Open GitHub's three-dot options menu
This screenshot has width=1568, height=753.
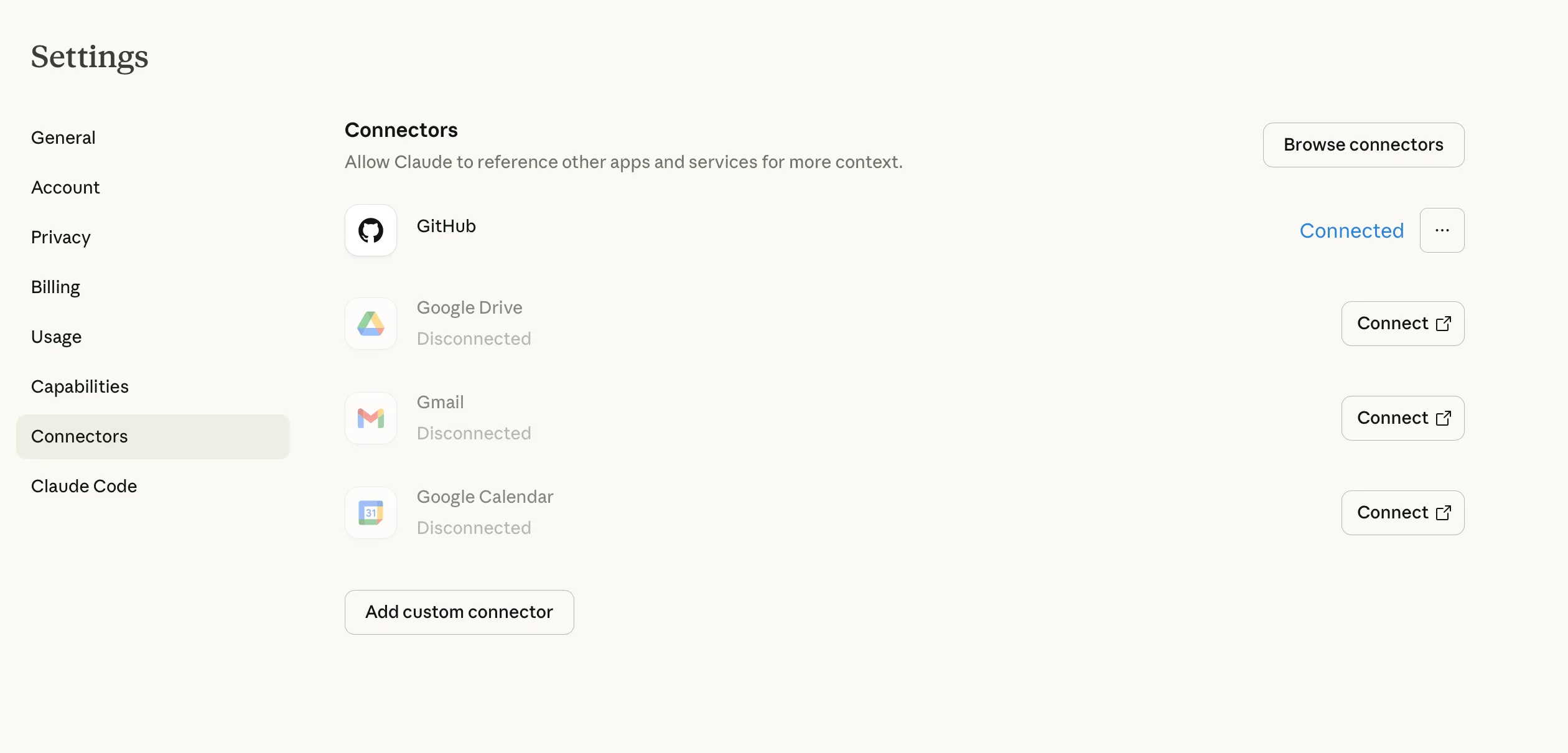tap(1442, 230)
